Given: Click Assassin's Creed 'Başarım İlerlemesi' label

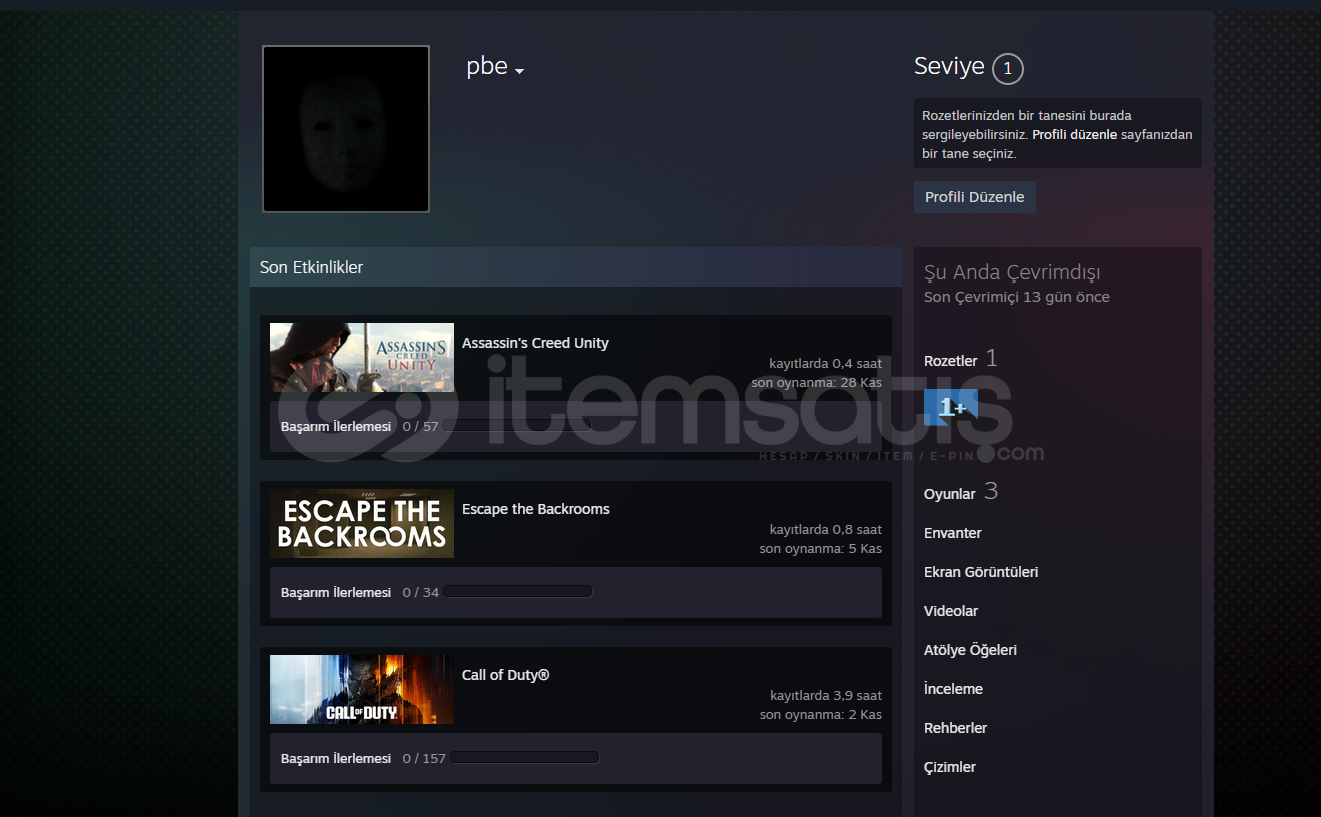Looking at the screenshot, I should pos(336,426).
